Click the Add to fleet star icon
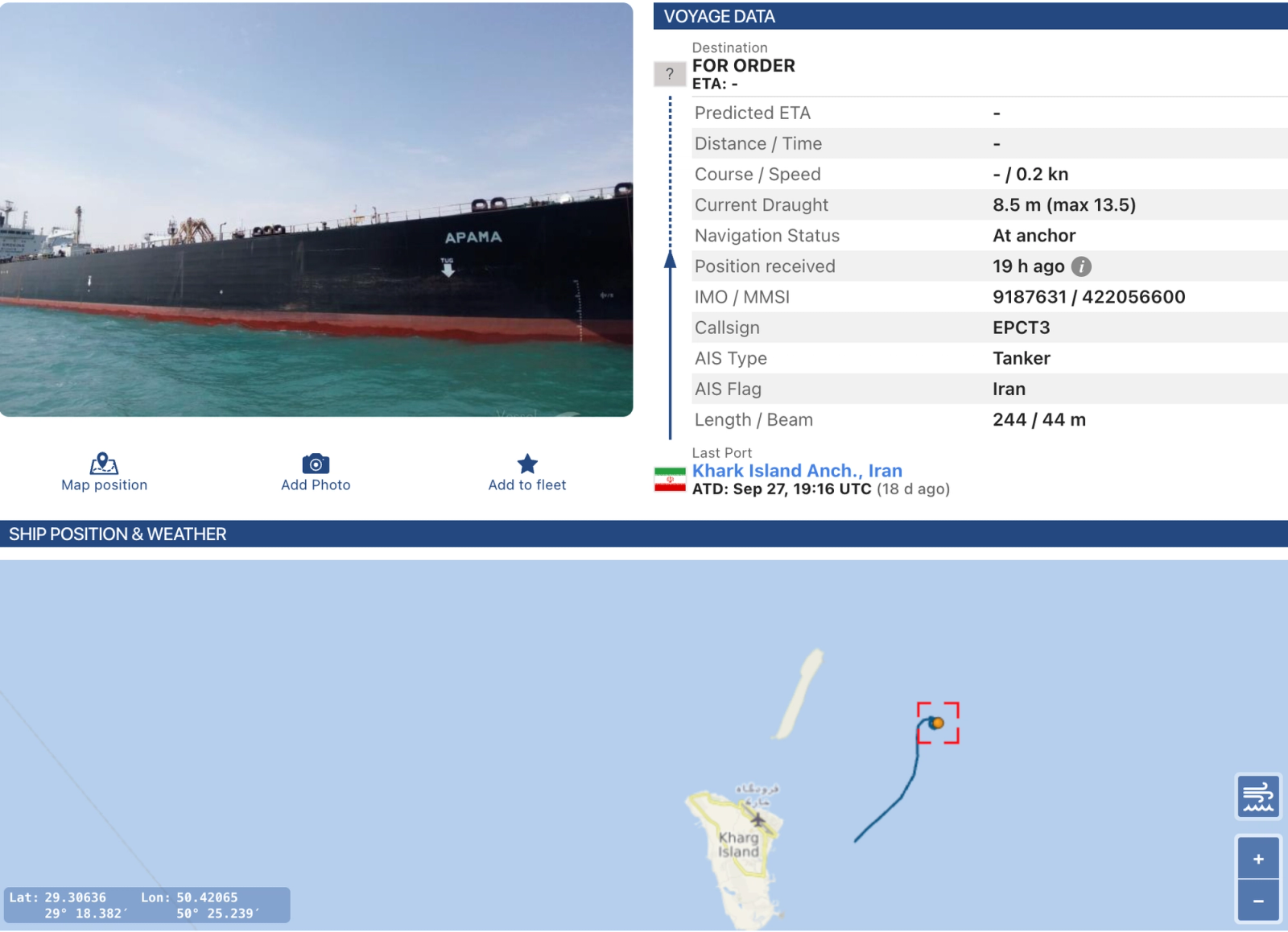The image size is (1288, 932). 527,464
